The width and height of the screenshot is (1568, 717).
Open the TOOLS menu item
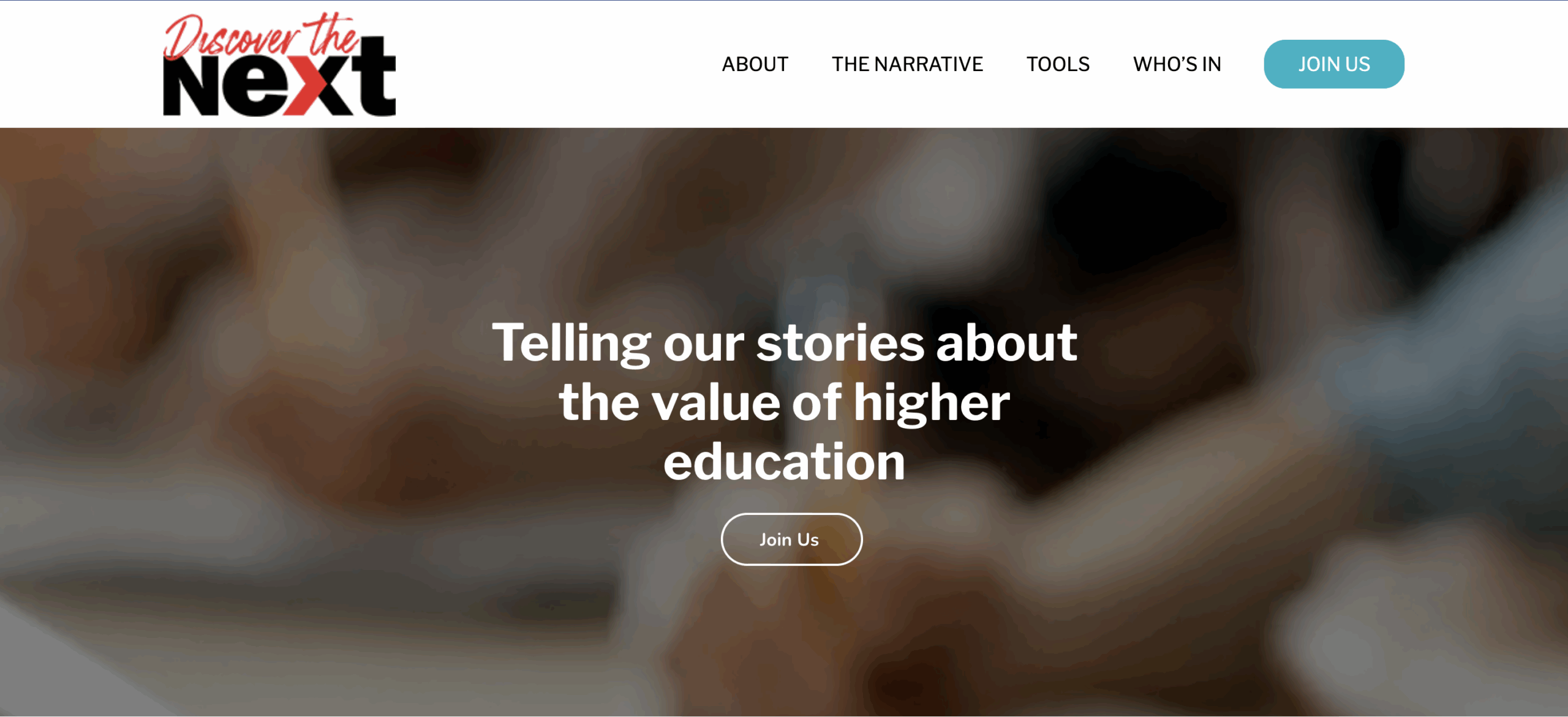(1058, 64)
